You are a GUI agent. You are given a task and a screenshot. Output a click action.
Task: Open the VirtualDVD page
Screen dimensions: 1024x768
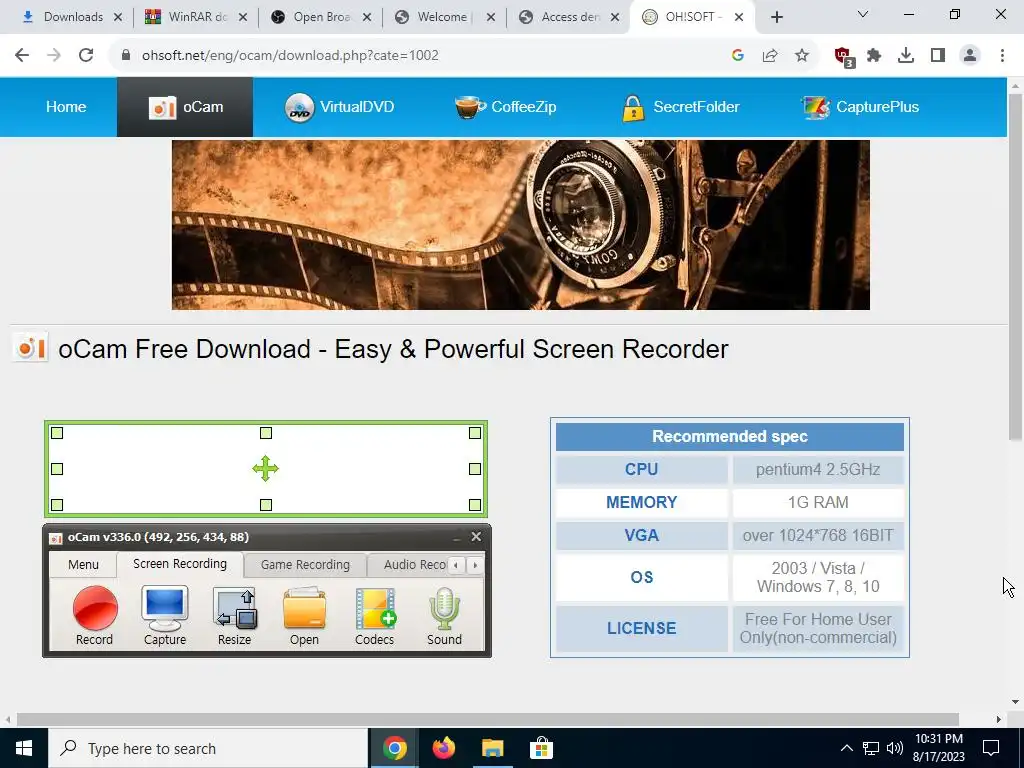click(339, 107)
